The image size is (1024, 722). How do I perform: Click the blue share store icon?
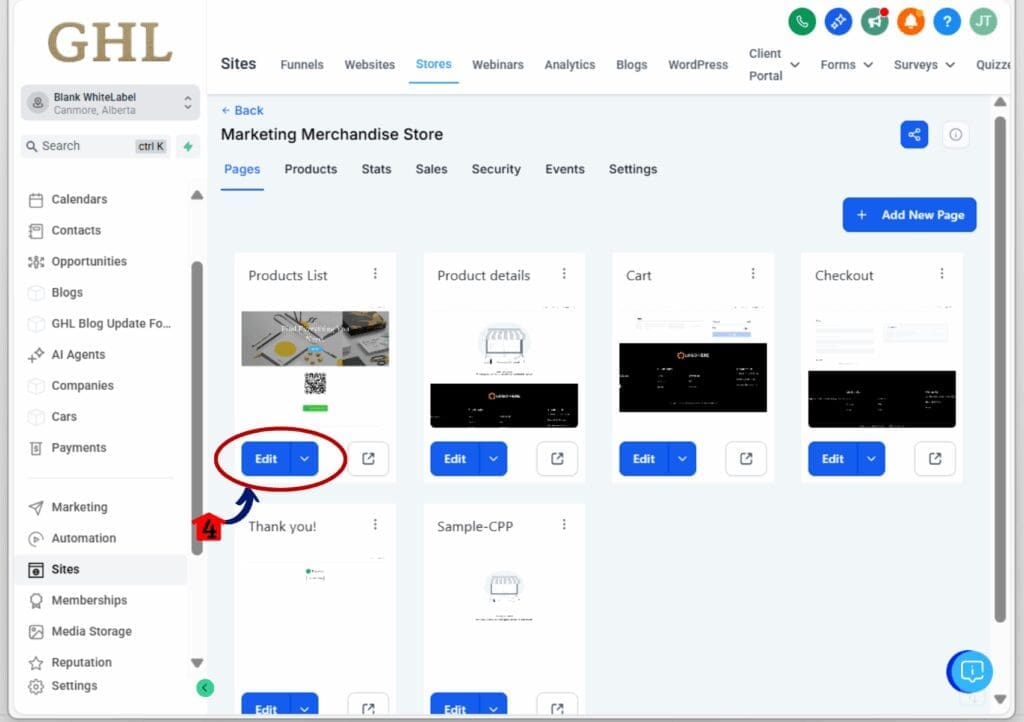914,135
